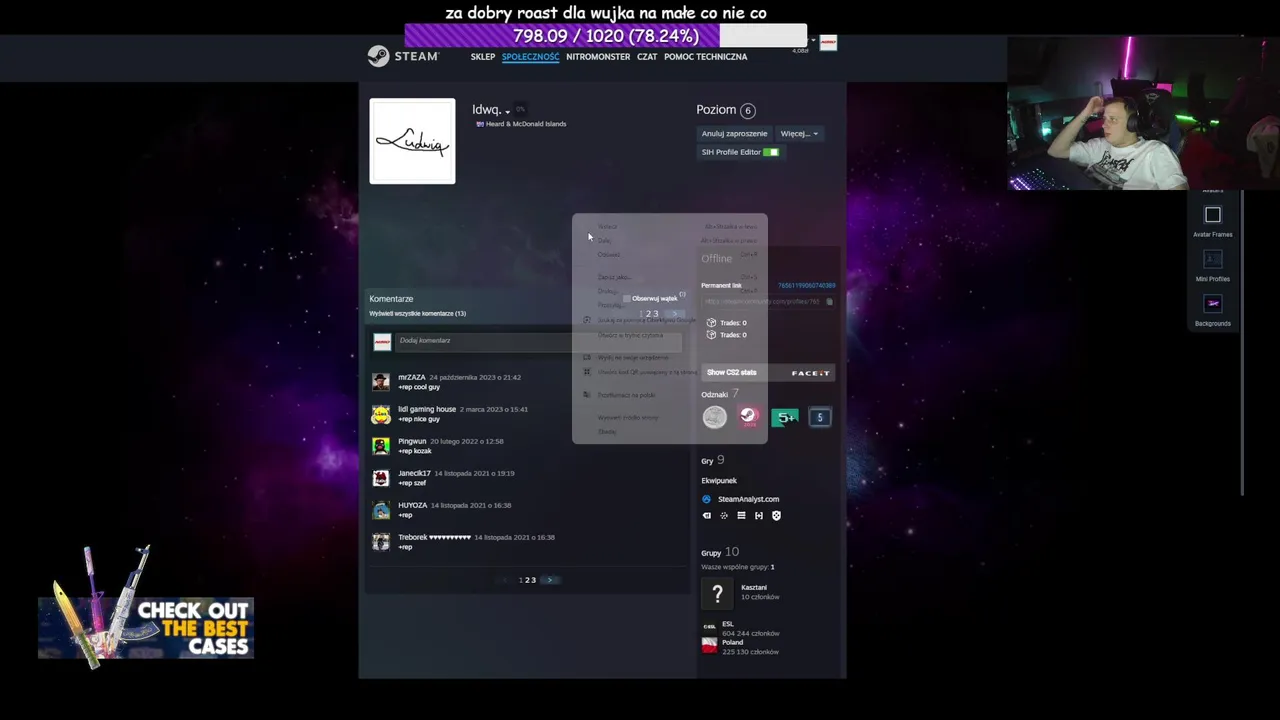1280x720 pixels.
Task: Open Janecik17 commenter name
Action: click(414, 473)
